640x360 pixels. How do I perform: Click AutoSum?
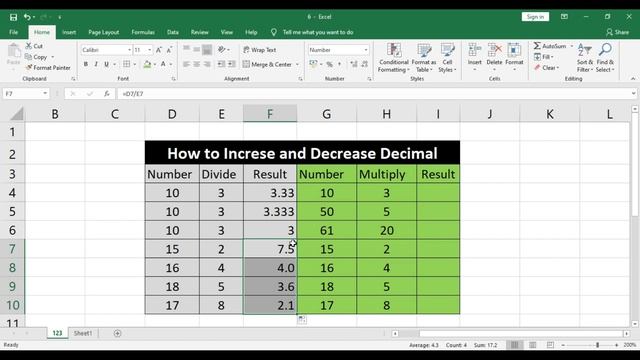[550, 46]
